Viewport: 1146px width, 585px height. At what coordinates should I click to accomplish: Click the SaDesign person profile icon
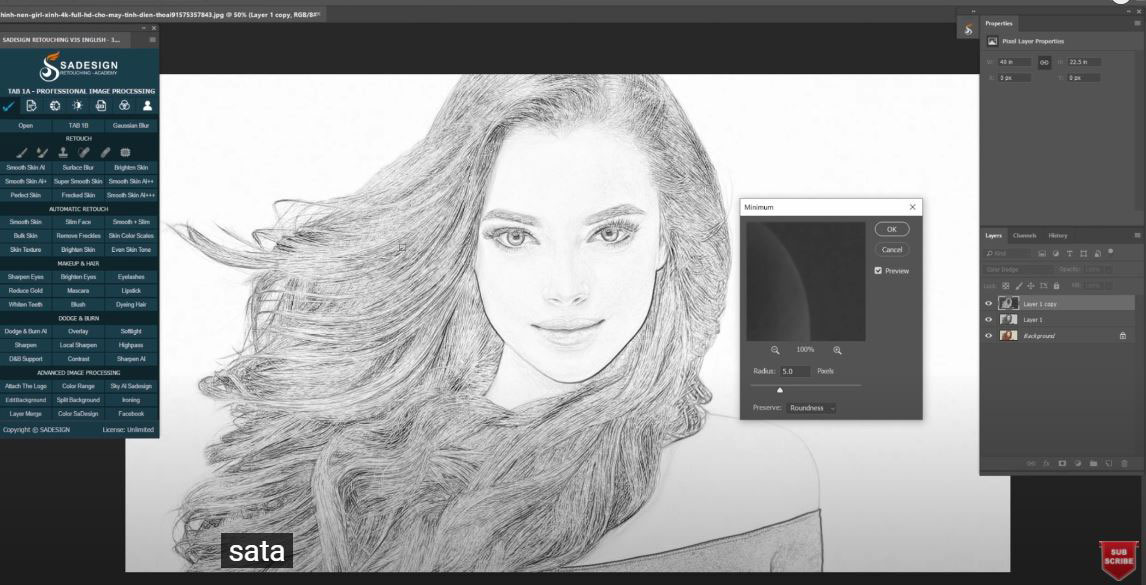point(147,105)
